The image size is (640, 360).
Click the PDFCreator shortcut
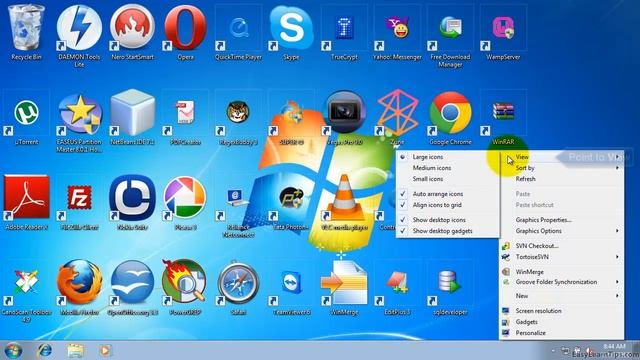pyautogui.click(x=185, y=113)
